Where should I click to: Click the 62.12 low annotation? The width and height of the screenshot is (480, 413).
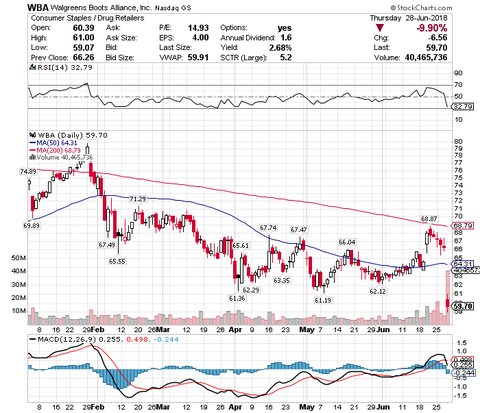coord(378,291)
